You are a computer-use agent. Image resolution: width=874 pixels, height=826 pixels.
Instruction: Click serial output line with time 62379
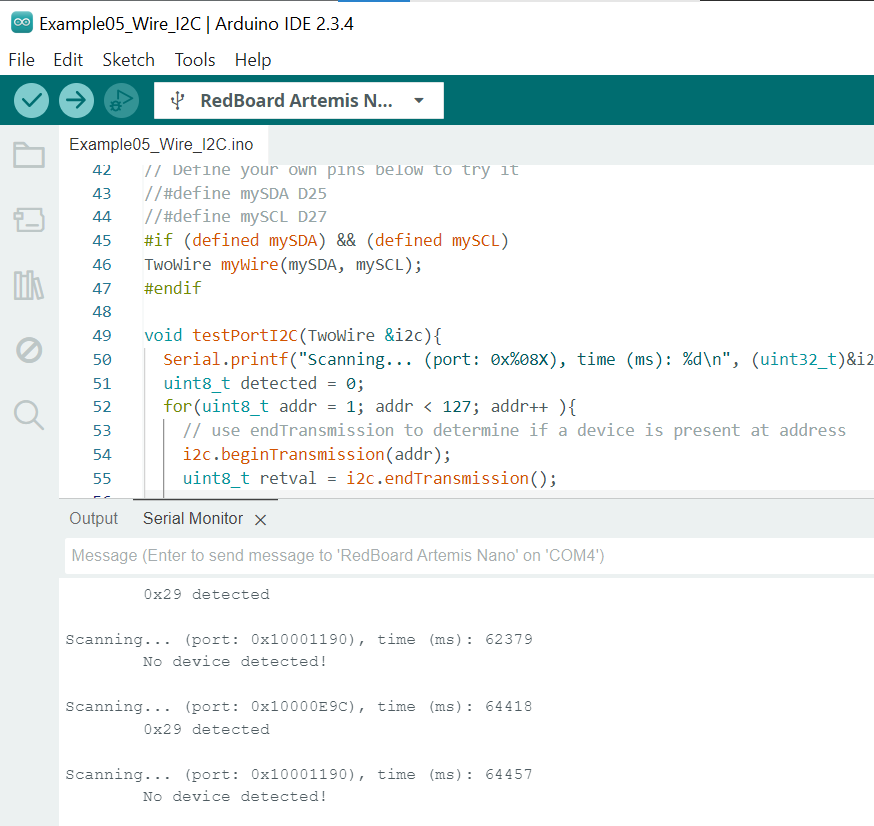(299, 639)
